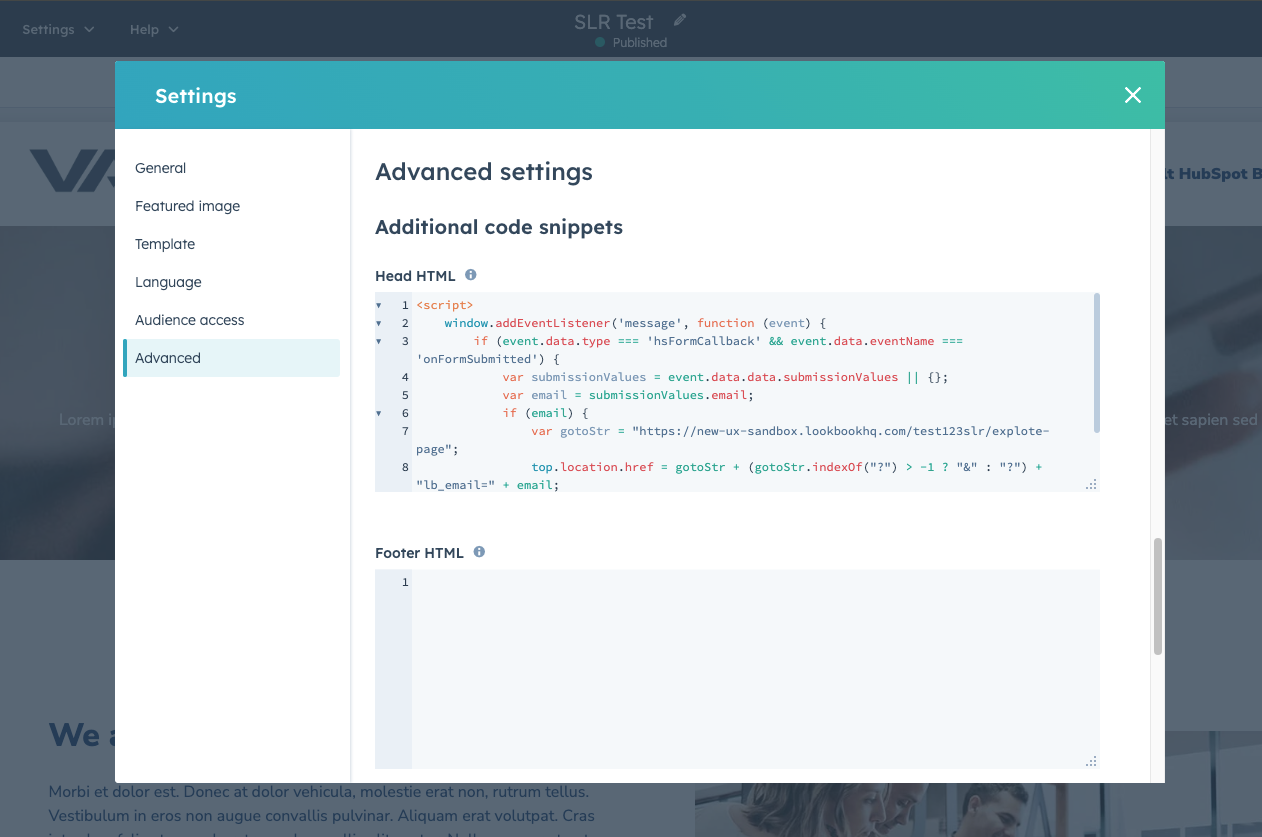Image resolution: width=1262 pixels, height=837 pixels.
Task: Click the Settings dialog vertical scrollbar thumb
Action: click(x=1158, y=597)
